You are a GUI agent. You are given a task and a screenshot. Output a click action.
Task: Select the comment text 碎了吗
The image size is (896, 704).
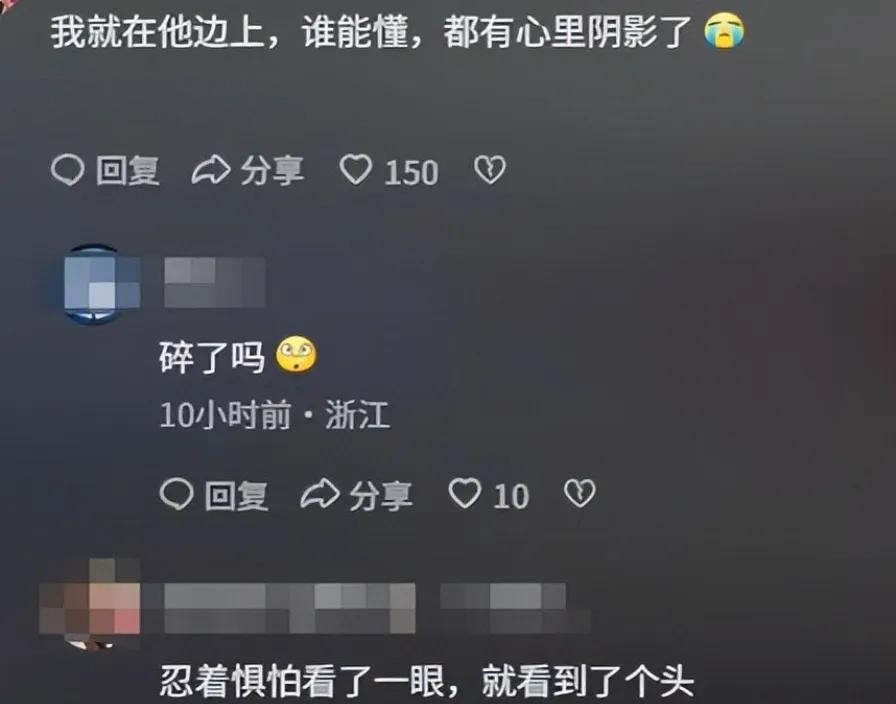[212, 357]
